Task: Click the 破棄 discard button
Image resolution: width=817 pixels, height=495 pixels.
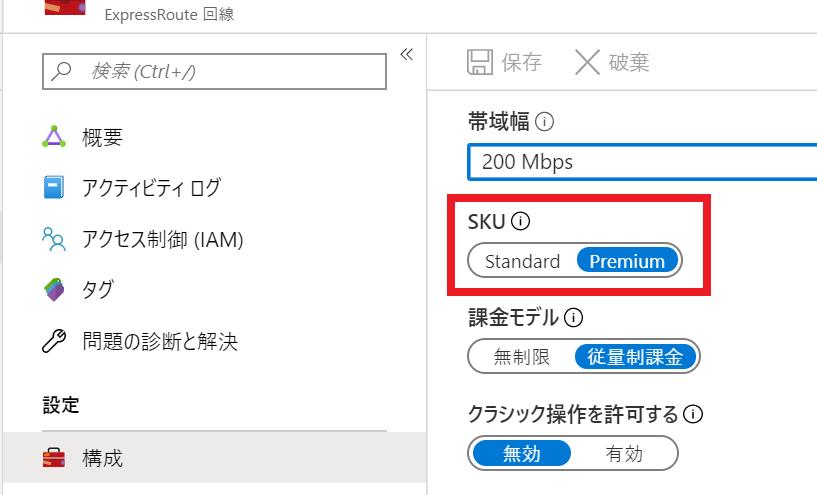Action: point(612,63)
